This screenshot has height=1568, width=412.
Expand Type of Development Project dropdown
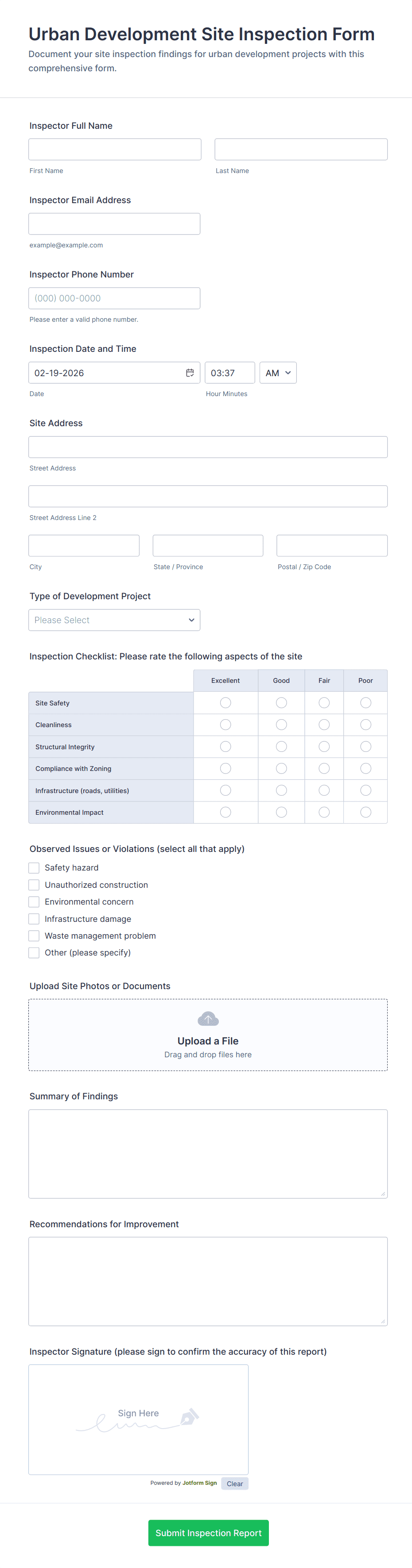tap(115, 620)
